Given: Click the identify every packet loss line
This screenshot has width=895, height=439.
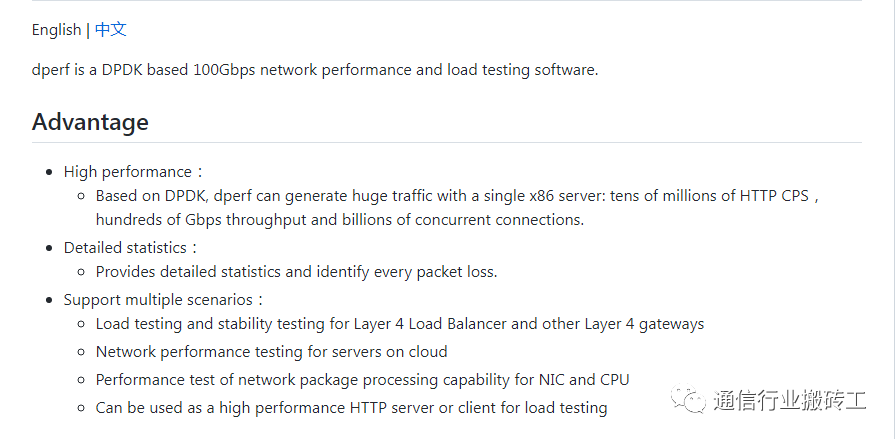Looking at the screenshot, I should [296, 272].
